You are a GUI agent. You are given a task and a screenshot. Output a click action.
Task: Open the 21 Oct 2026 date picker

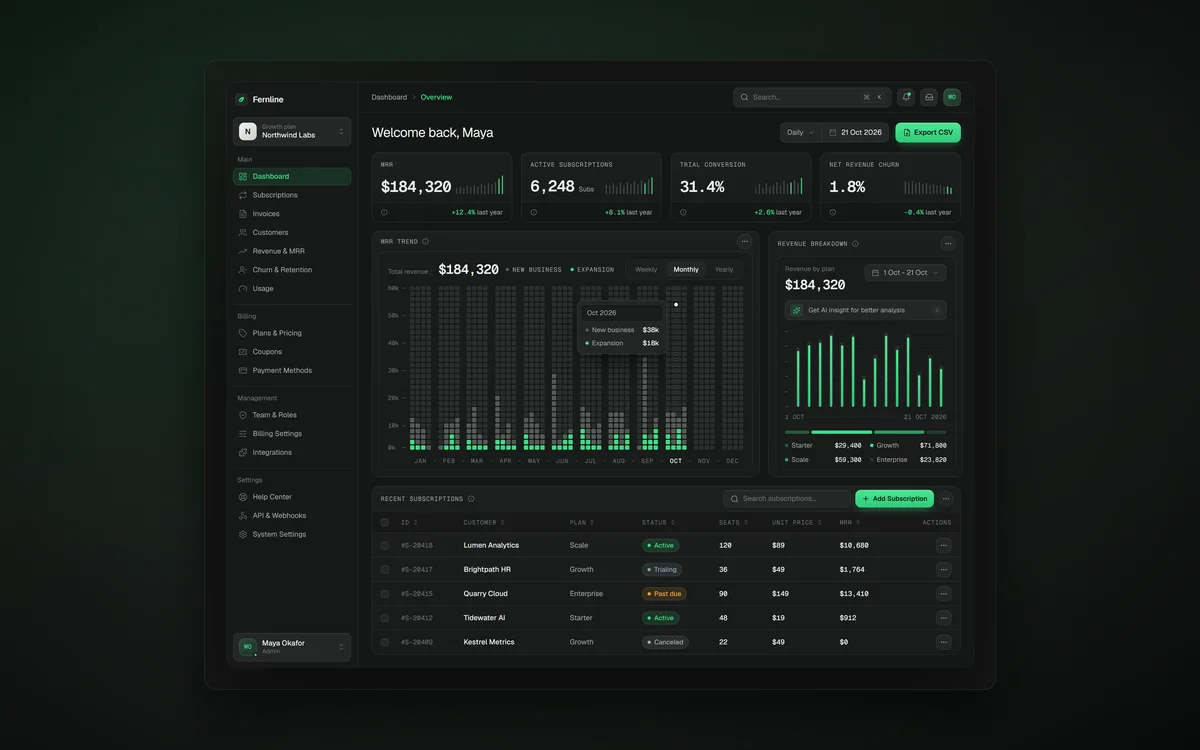pos(855,132)
